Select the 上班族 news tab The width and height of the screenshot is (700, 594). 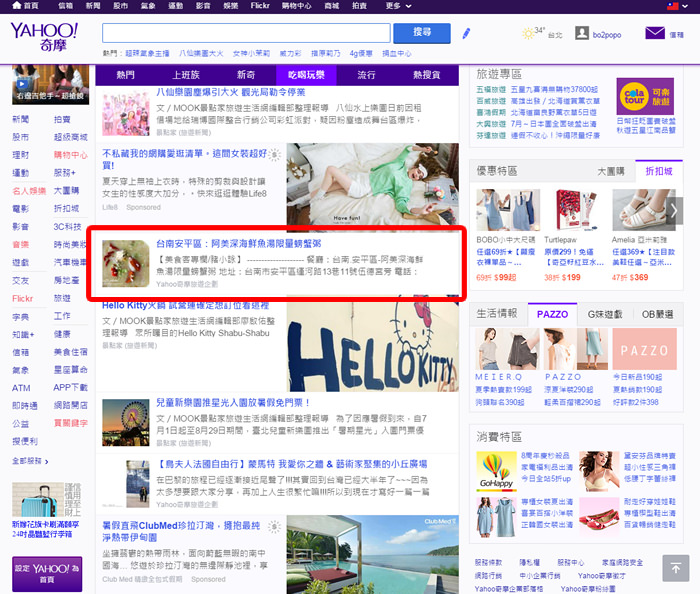(x=186, y=75)
